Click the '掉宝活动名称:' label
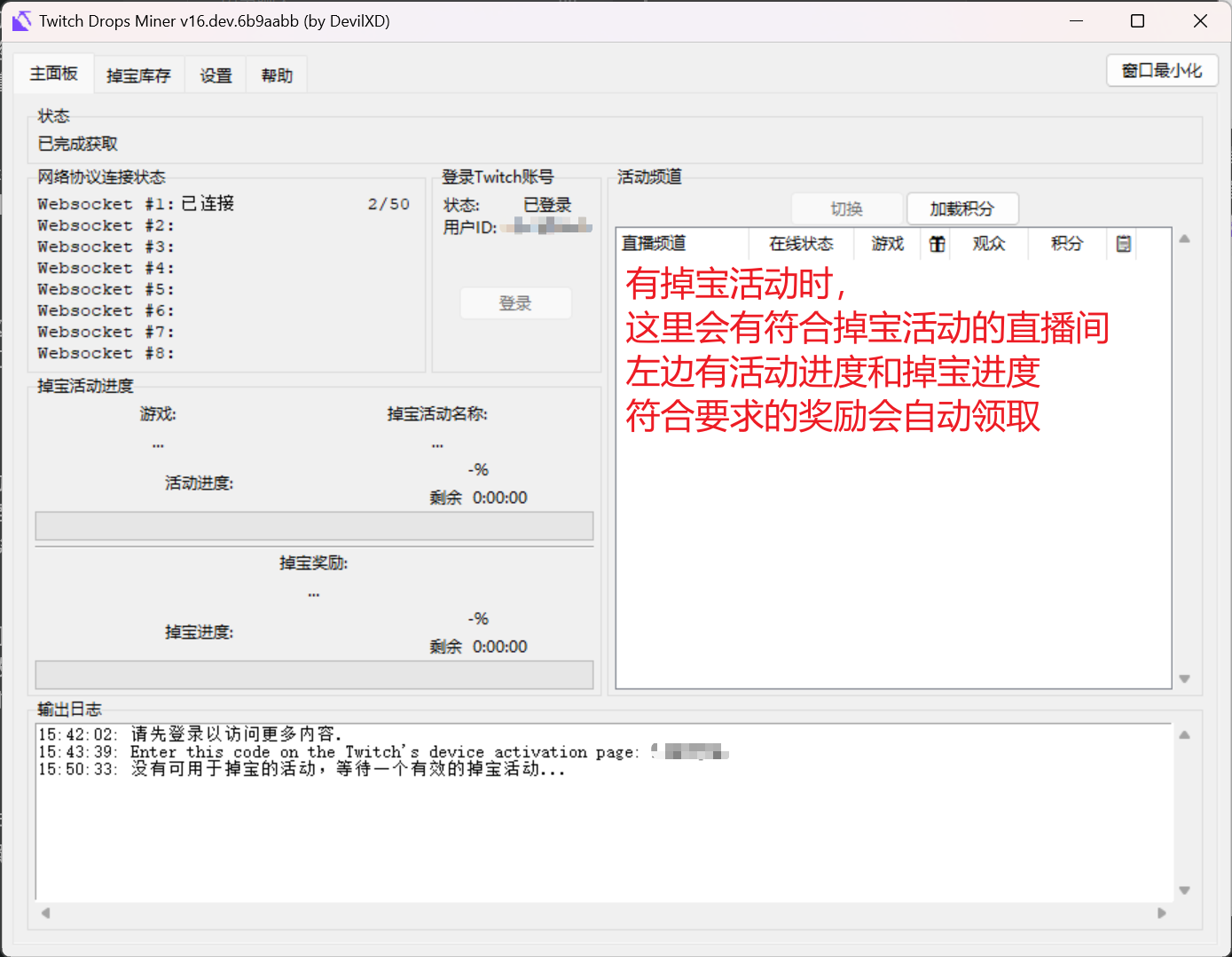This screenshot has height=957, width=1232. click(437, 414)
